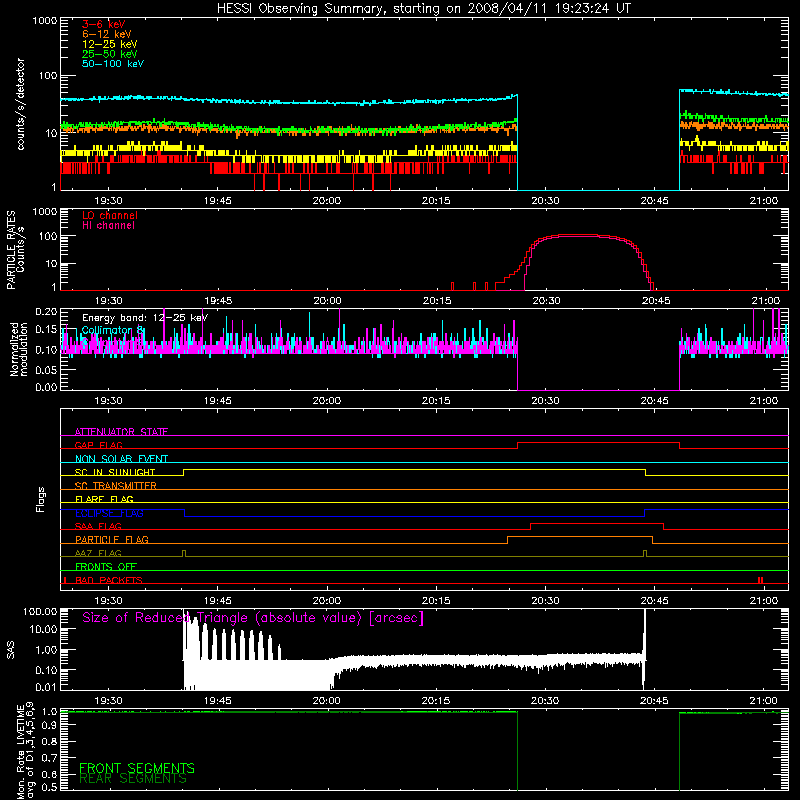This screenshot has width=800, height=800.
Task: Click the Size of Reduced Triangle label
Action: point(253,618)
